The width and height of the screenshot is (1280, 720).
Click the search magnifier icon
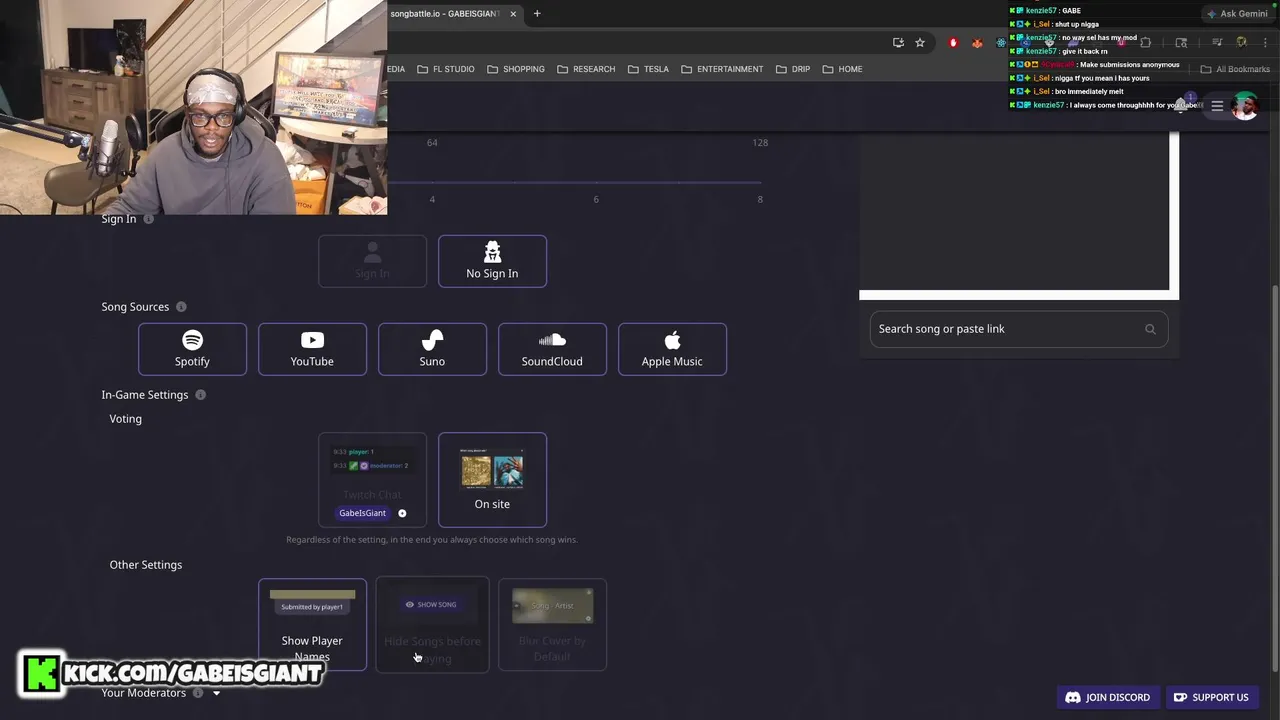click(x=1150, y=329)
